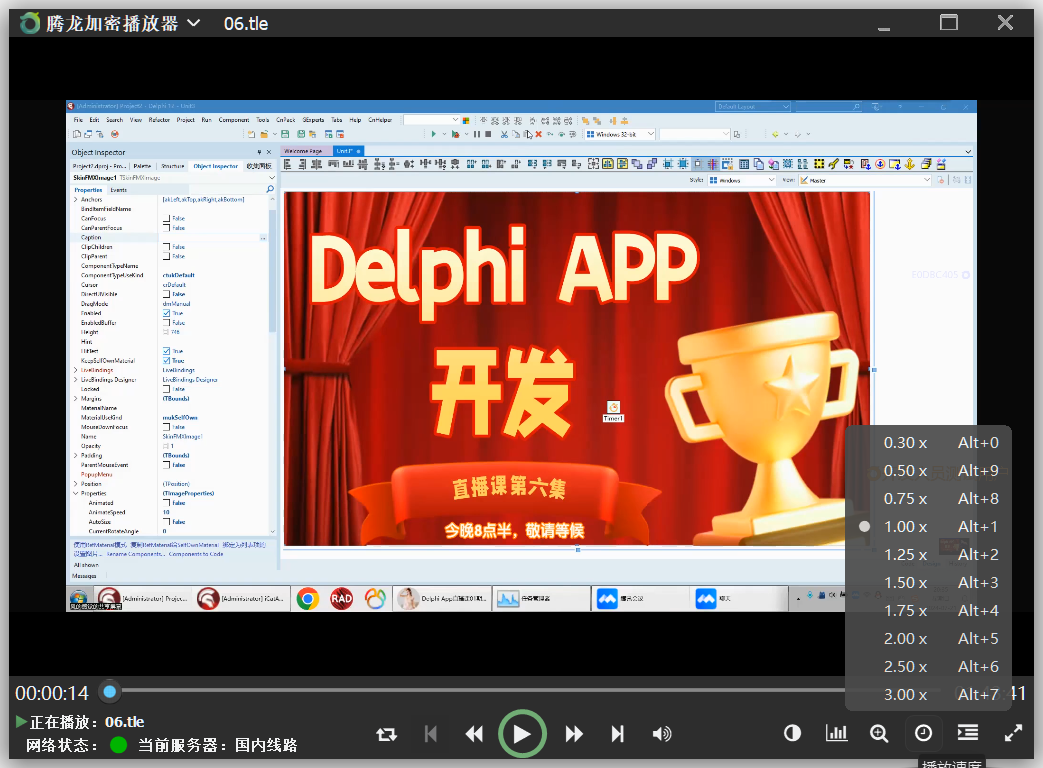Choose the 0.75 x speed entry
The height and width of the screenshot is (768, 1043).
pyautogui.click(x=929, y=499)
